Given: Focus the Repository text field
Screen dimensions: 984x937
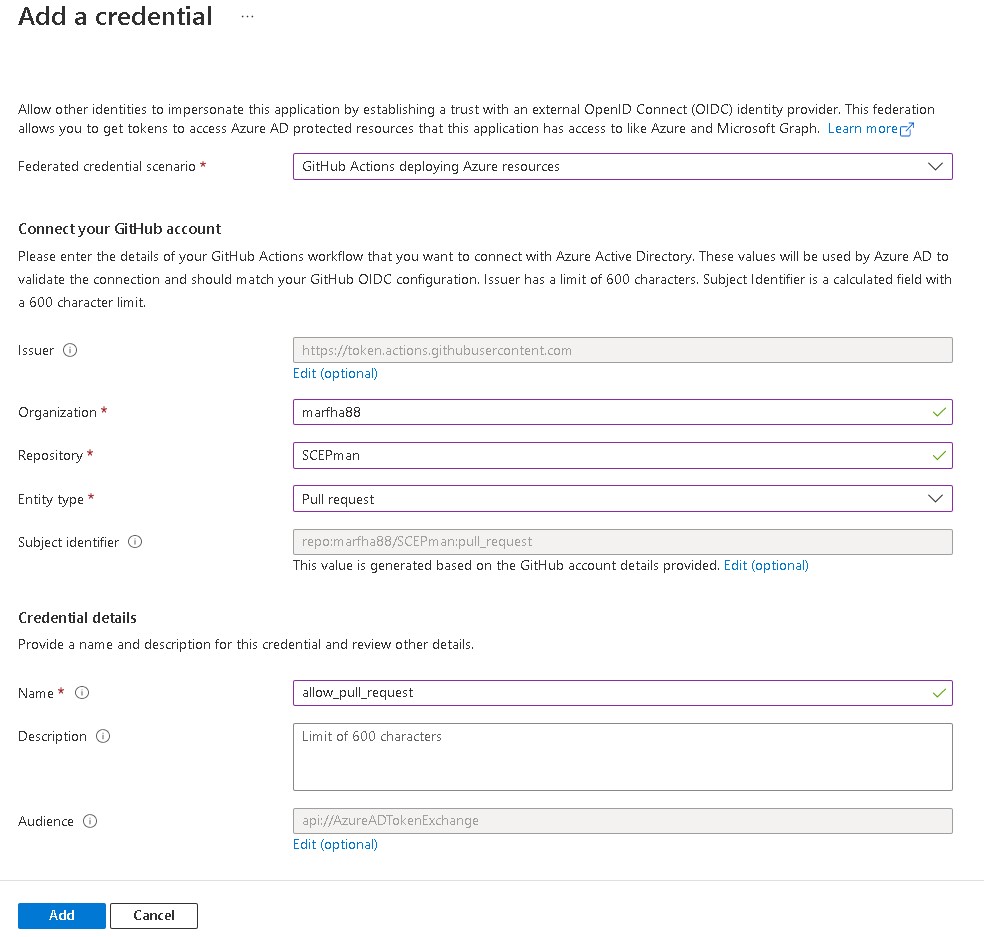Looking at the screenshot, I should coord(610,455).
